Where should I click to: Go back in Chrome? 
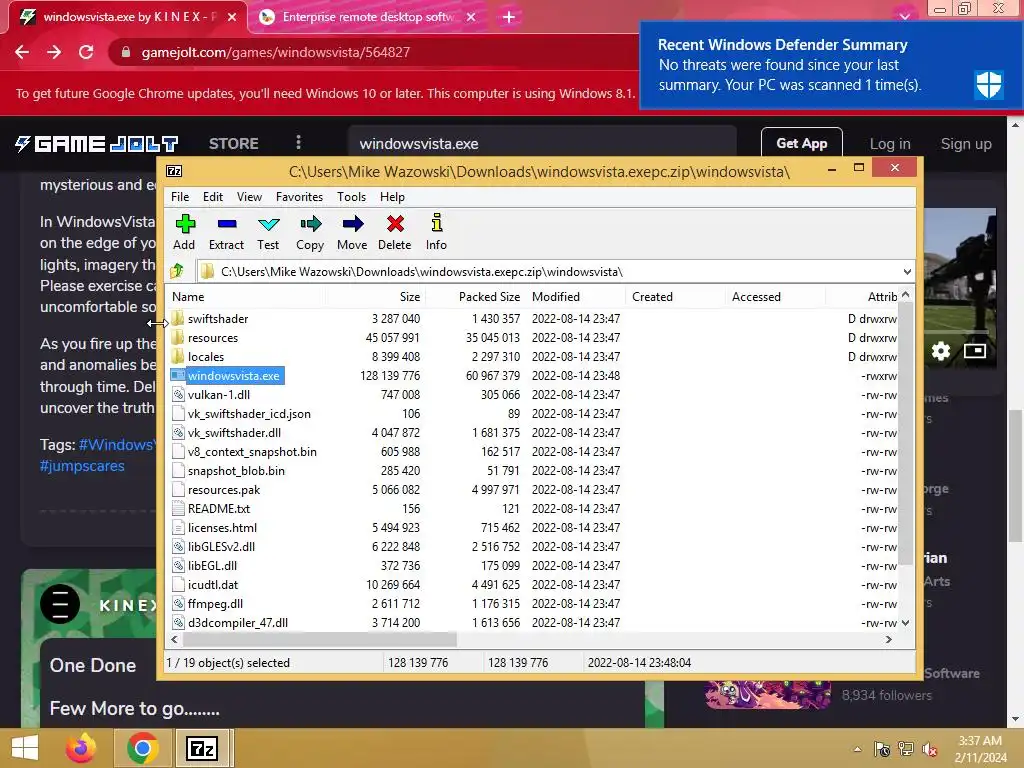click(x=22, y=52)
